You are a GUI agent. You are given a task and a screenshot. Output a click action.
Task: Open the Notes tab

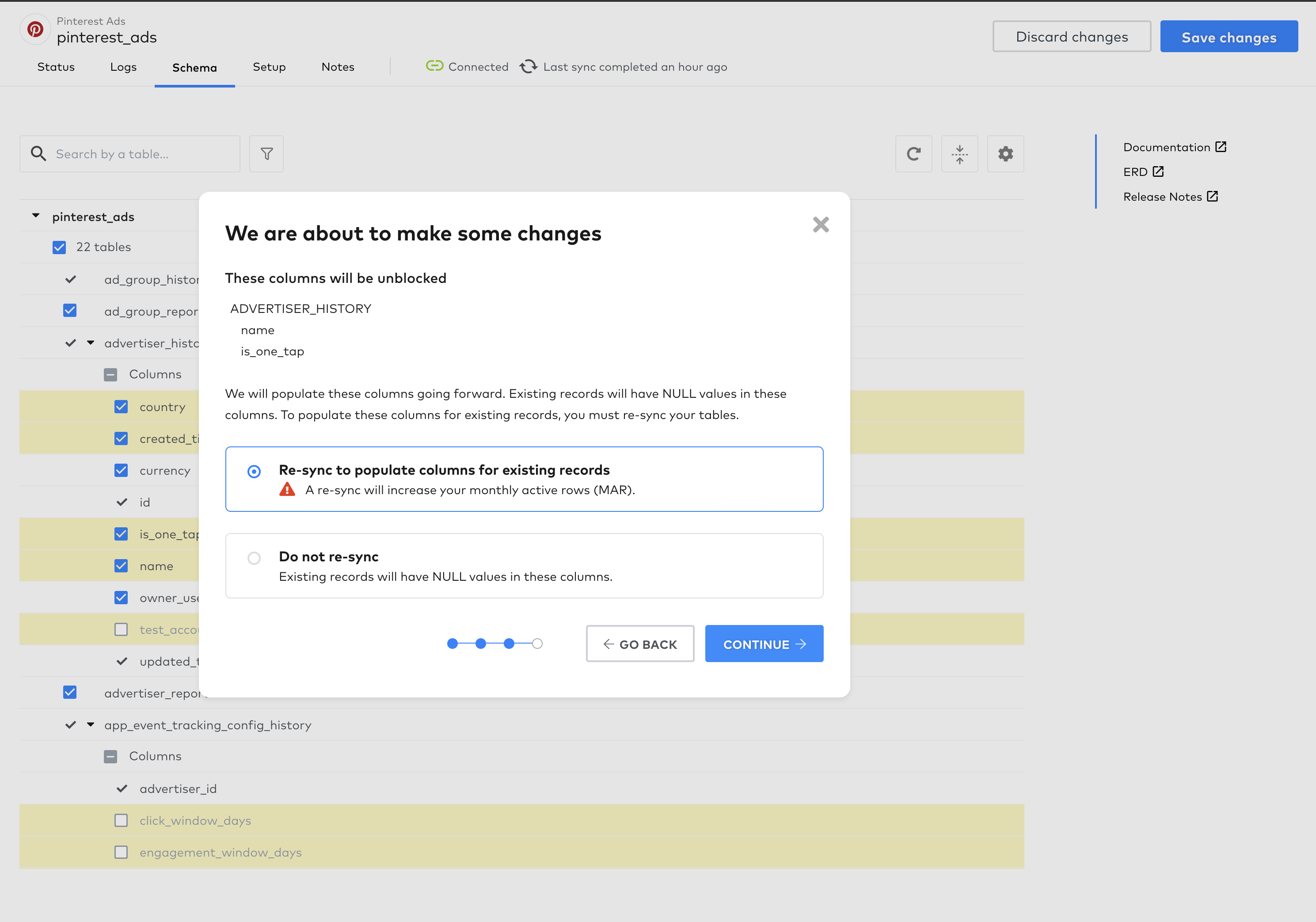[338, 66]
